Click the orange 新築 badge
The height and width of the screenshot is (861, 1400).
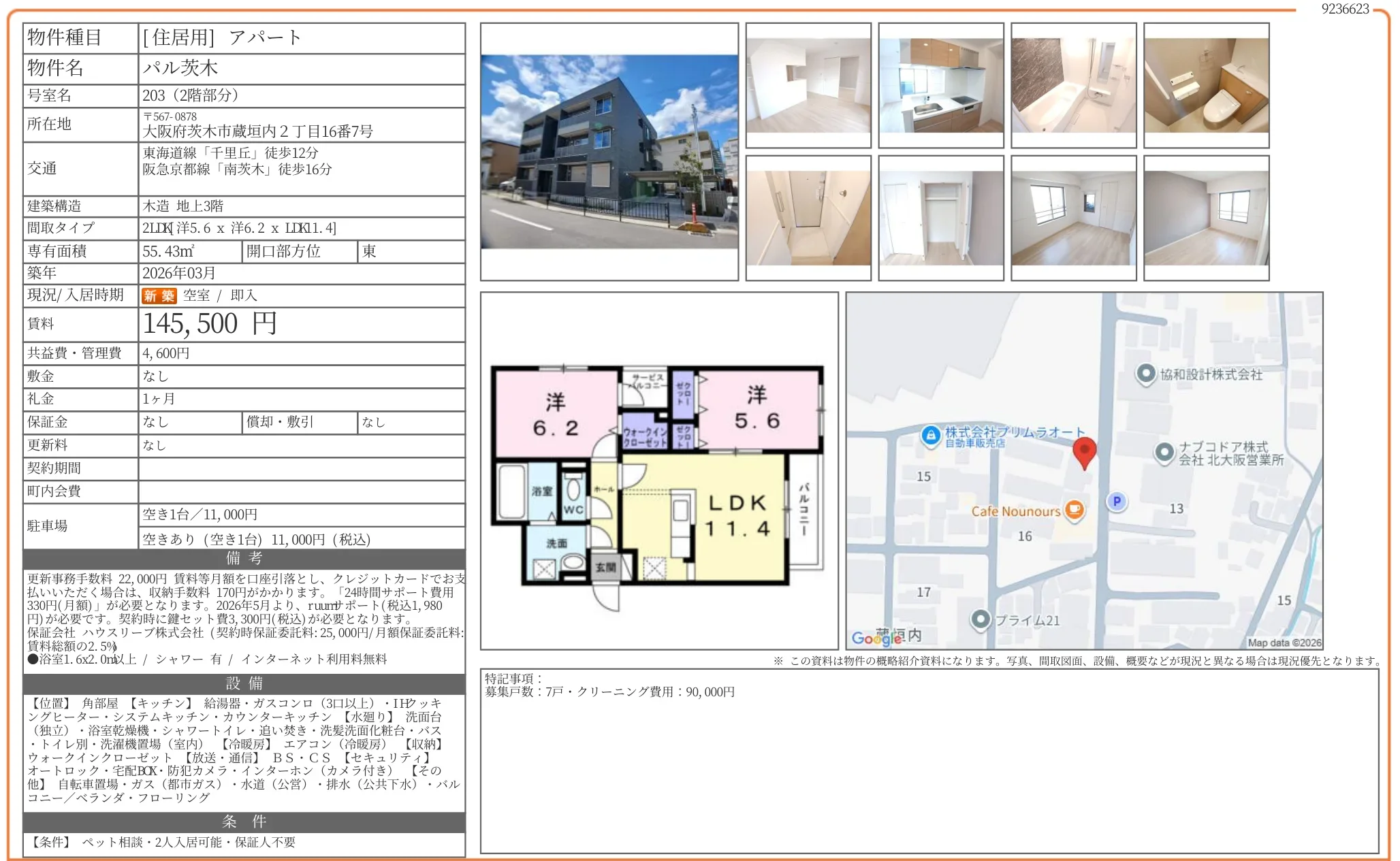159,295
